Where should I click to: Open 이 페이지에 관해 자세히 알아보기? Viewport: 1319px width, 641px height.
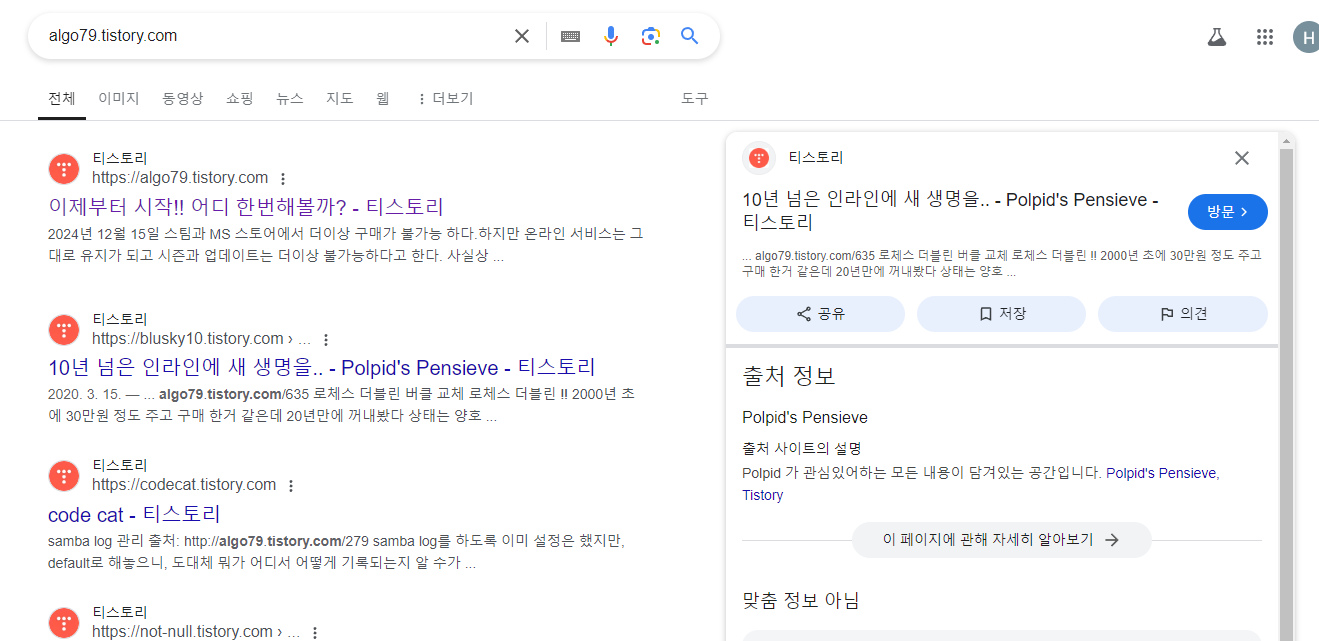tap(1001, 540)
